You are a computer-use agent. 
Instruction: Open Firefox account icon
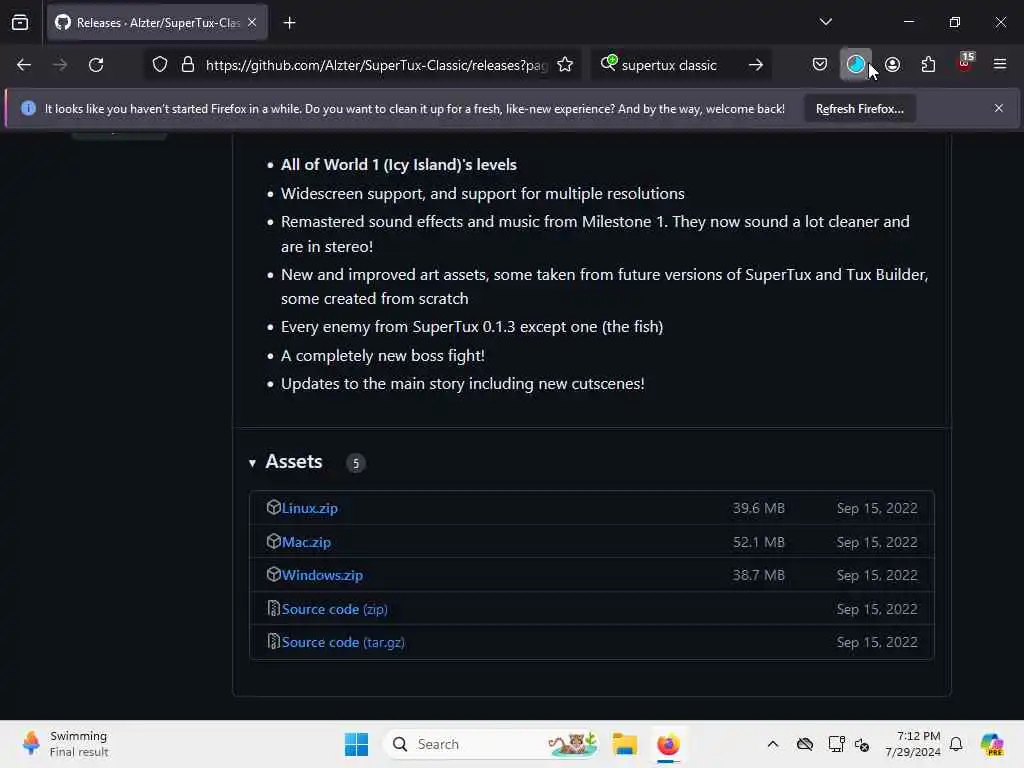pyautogui.click(x=893, y=64)
